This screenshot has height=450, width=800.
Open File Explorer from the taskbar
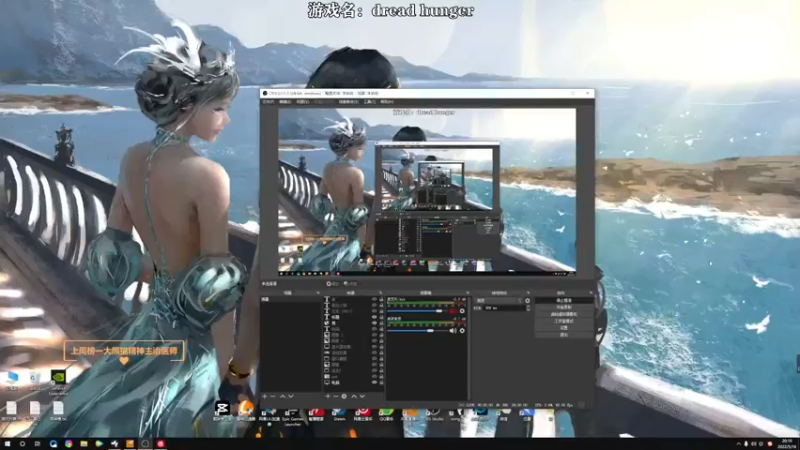point(84,444)
